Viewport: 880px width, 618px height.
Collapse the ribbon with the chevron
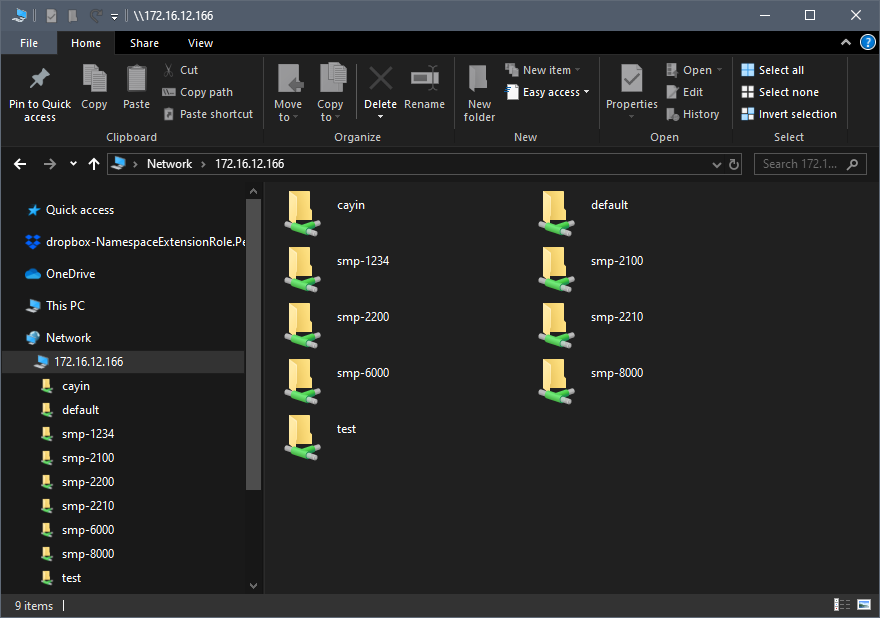[x=846, y=43]
